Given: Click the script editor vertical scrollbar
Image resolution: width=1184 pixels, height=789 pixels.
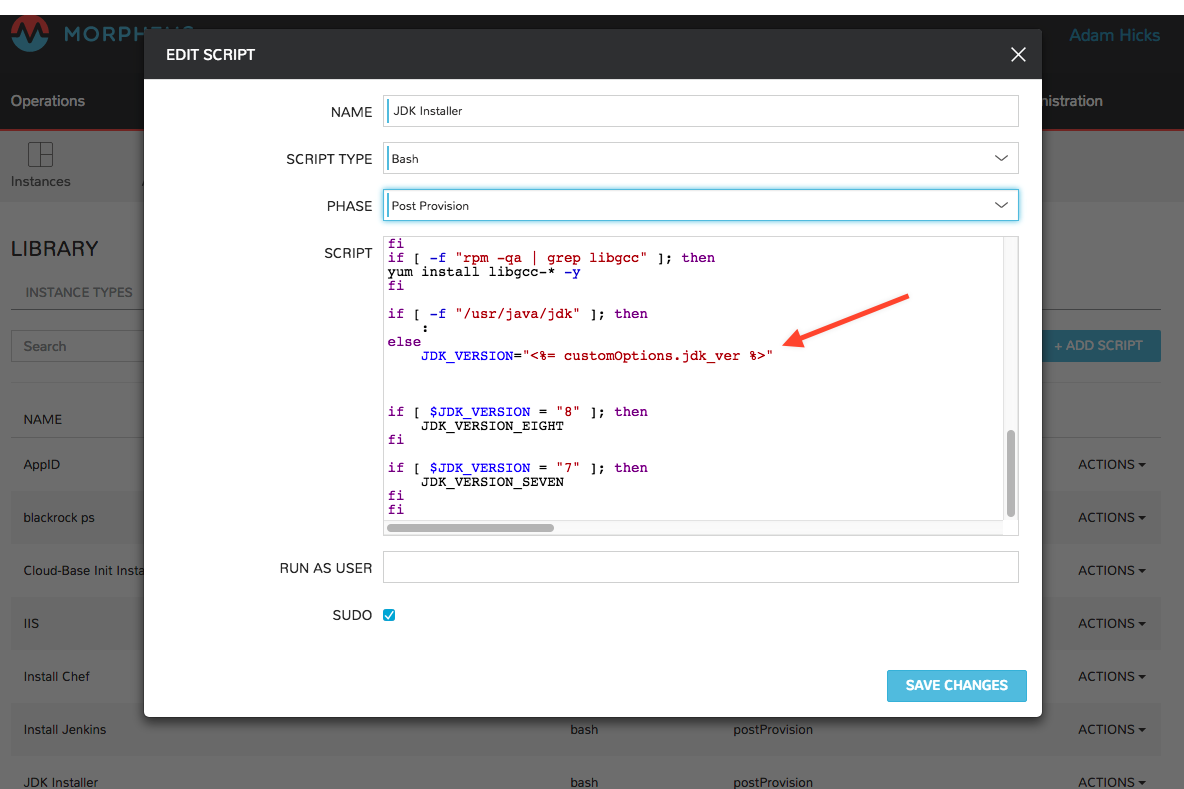Looking at the screenshot, I should coord(1010,473).
